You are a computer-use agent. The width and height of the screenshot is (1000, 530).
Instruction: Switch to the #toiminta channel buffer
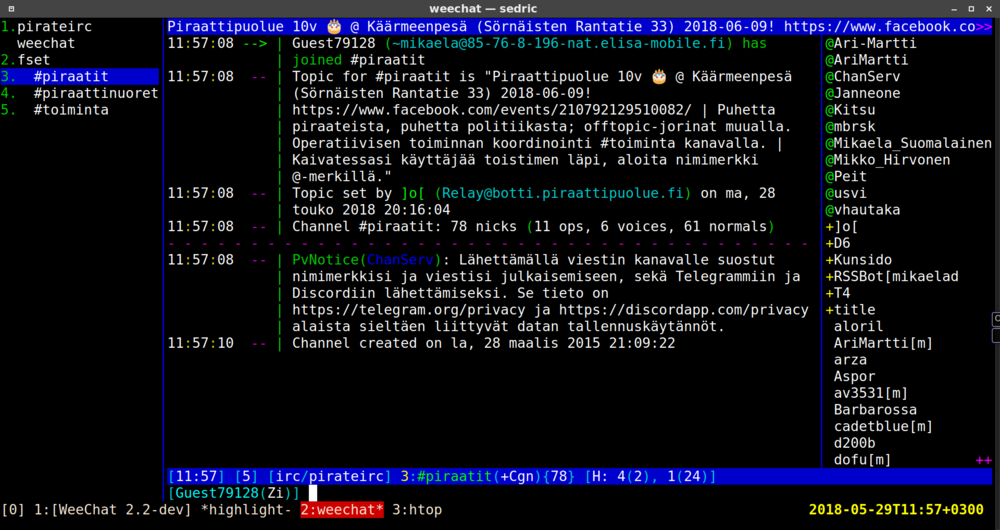click(x=70, y=110)
